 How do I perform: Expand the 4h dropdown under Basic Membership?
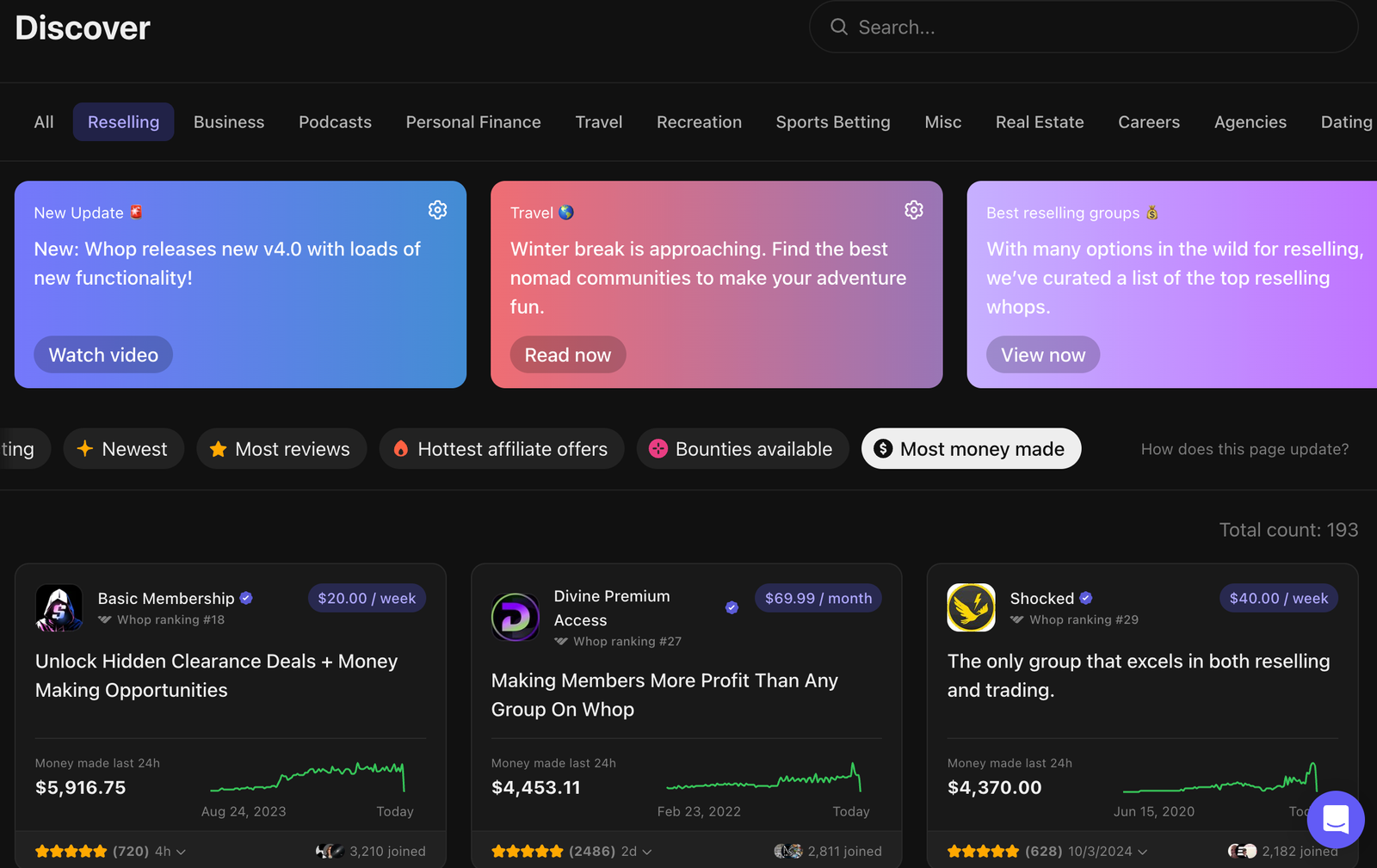click(x=170, y=851)
